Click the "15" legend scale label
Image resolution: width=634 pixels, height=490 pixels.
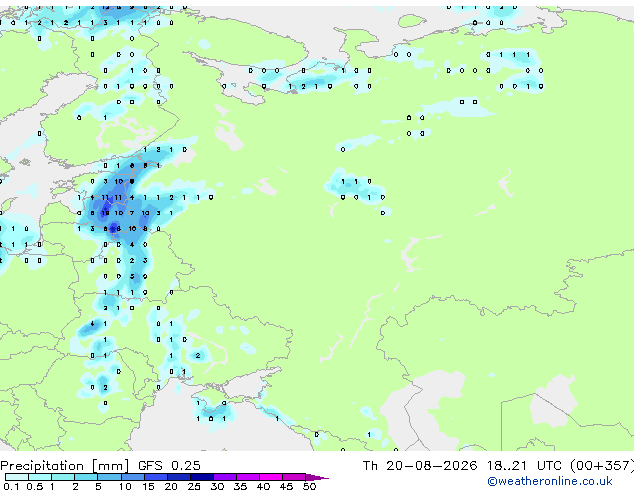click(148, 486)
